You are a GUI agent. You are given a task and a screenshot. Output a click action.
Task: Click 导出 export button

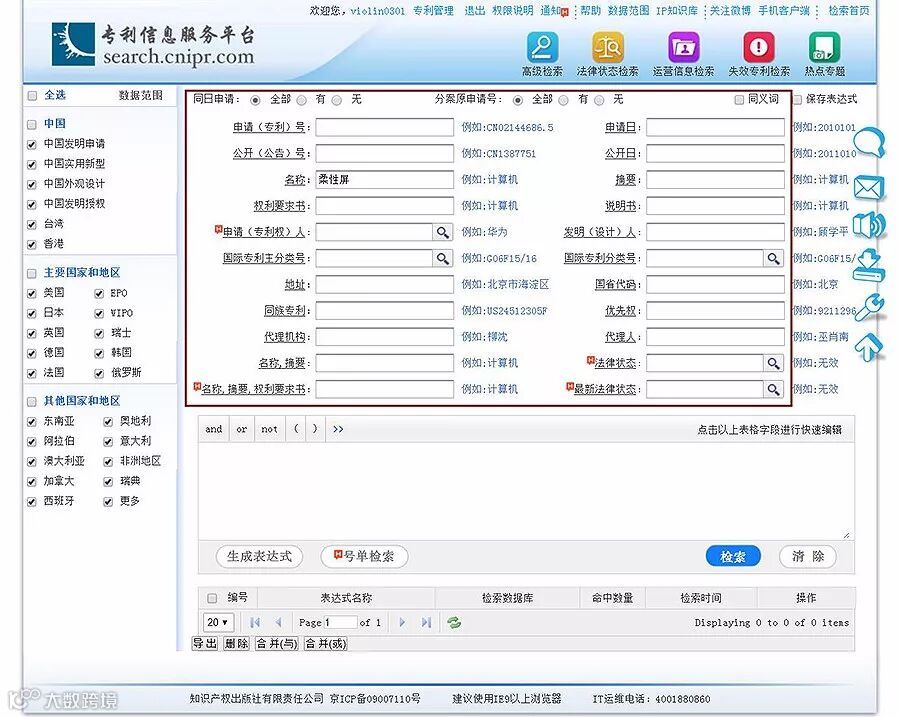[x=204, y=644]
